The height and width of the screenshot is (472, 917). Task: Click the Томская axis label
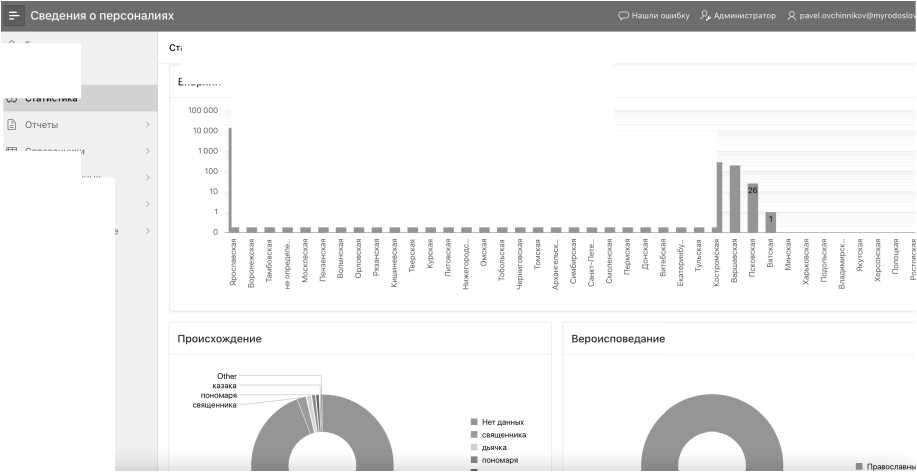537,254
